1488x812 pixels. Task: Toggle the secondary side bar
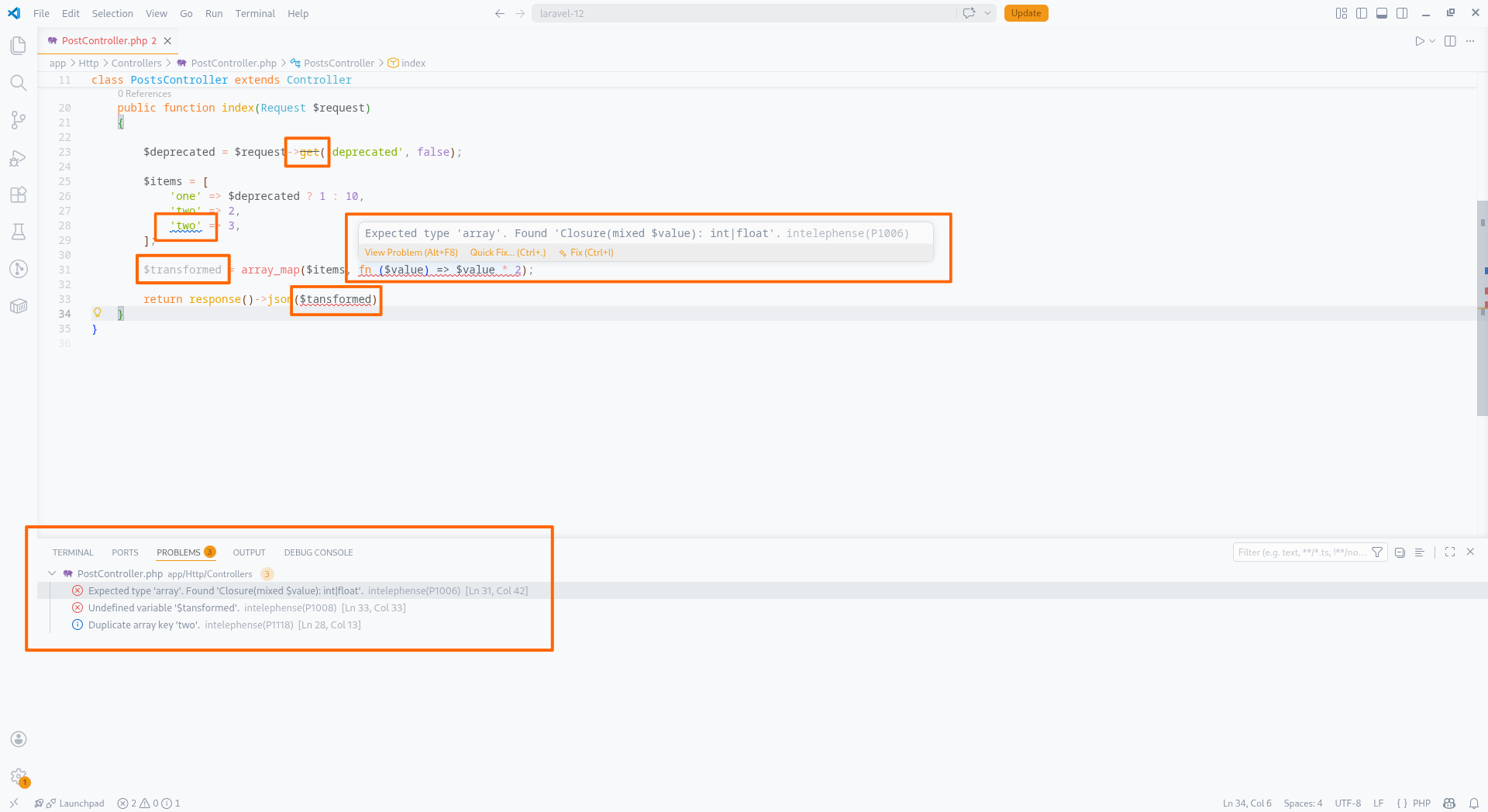(1402, 13)
